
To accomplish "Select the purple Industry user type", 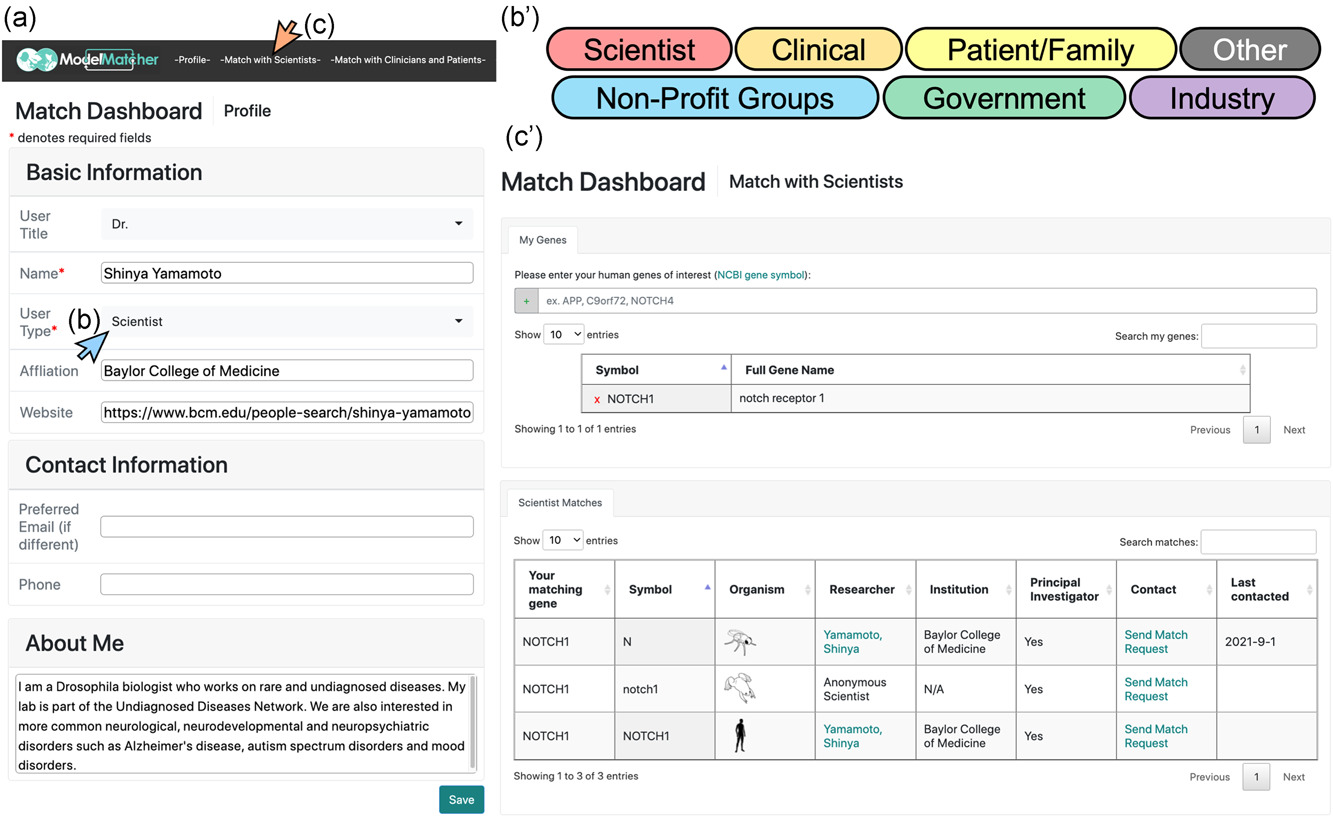I will pos(1222,98).
